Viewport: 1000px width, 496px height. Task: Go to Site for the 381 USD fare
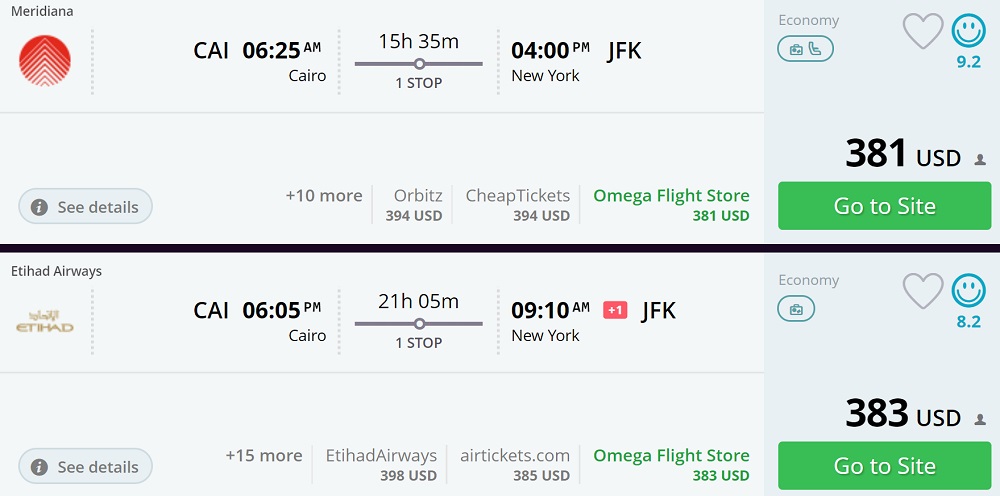click(884, 206)
